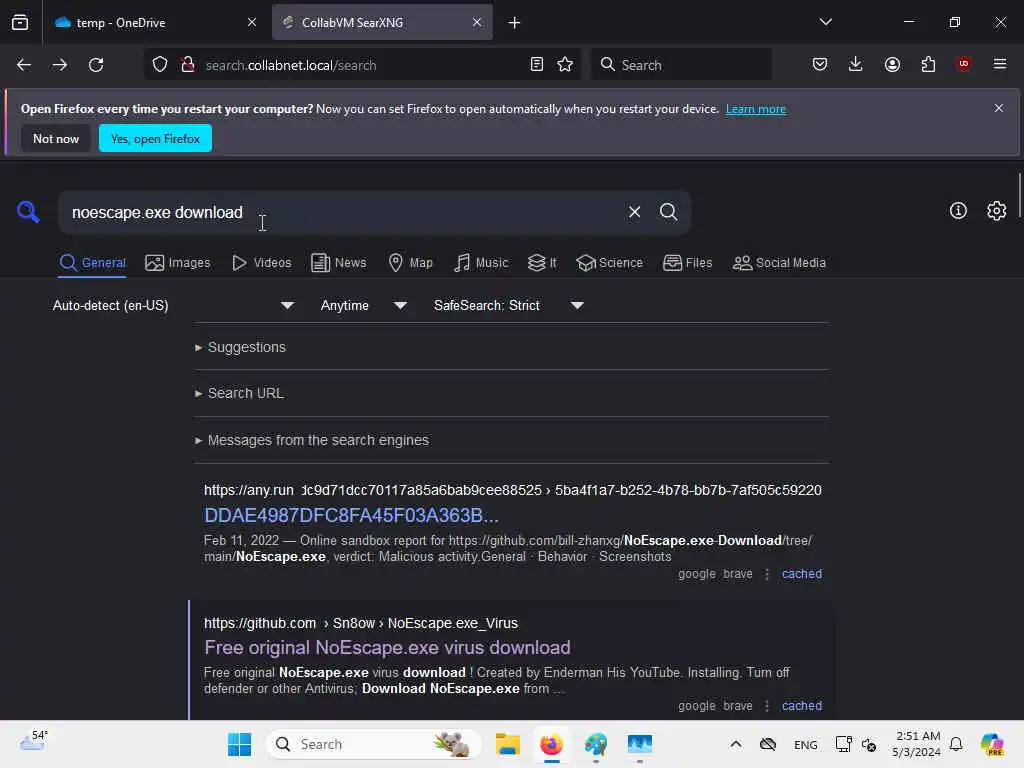Screen dimensions: 1024x768
Task: Save page to Pocket
Action: (820, 65)
